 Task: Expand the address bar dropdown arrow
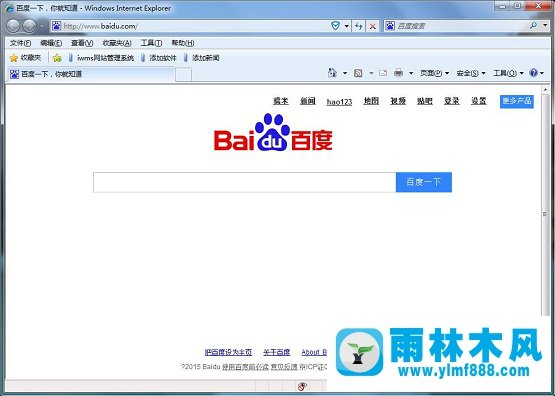click(347, 26)
